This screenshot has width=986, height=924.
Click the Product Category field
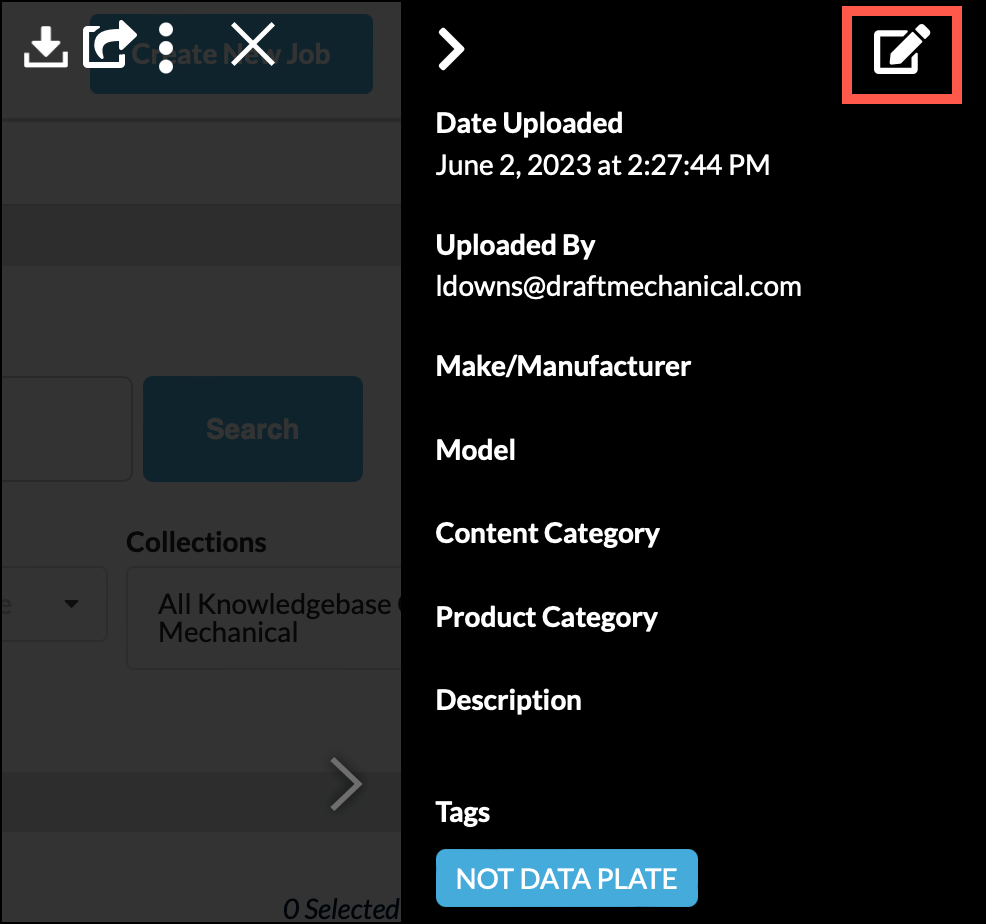pyautogui.click(x=546, y=617)
